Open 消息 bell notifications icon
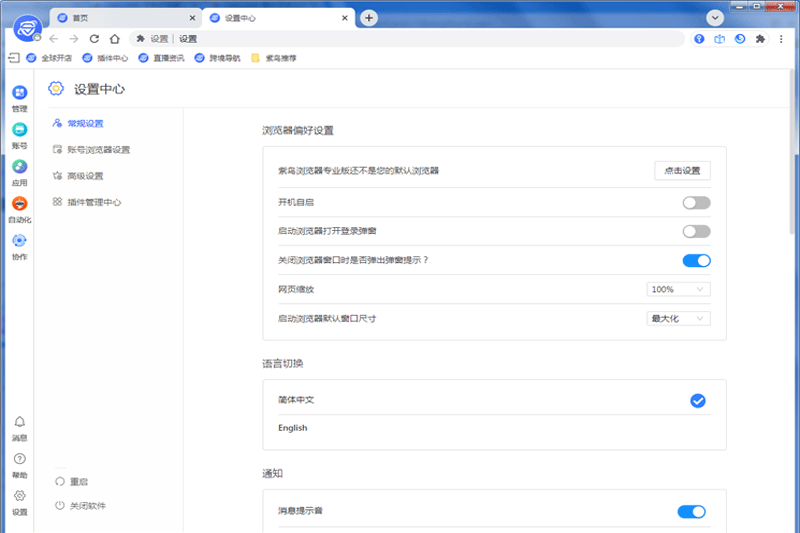 tap(19, 424)
